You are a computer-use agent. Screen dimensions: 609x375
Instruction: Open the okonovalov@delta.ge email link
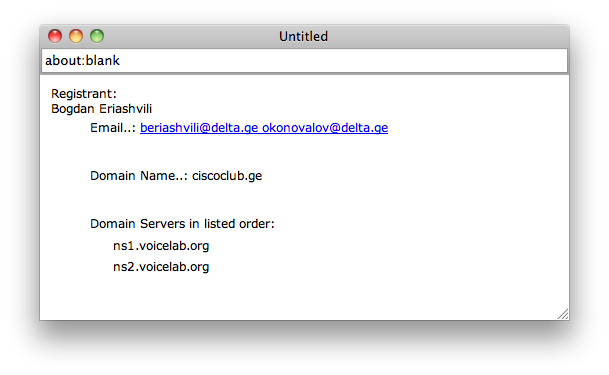click(x=325, y=128)
